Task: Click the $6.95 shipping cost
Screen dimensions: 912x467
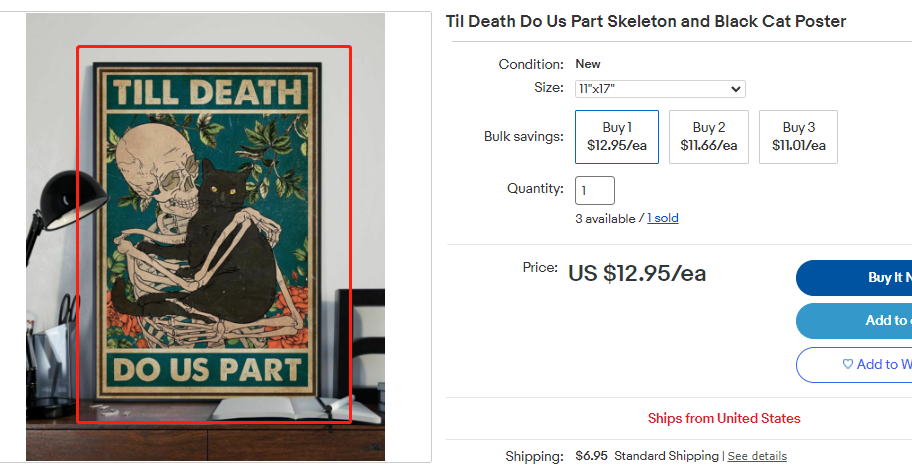Action: coord(591,456)
